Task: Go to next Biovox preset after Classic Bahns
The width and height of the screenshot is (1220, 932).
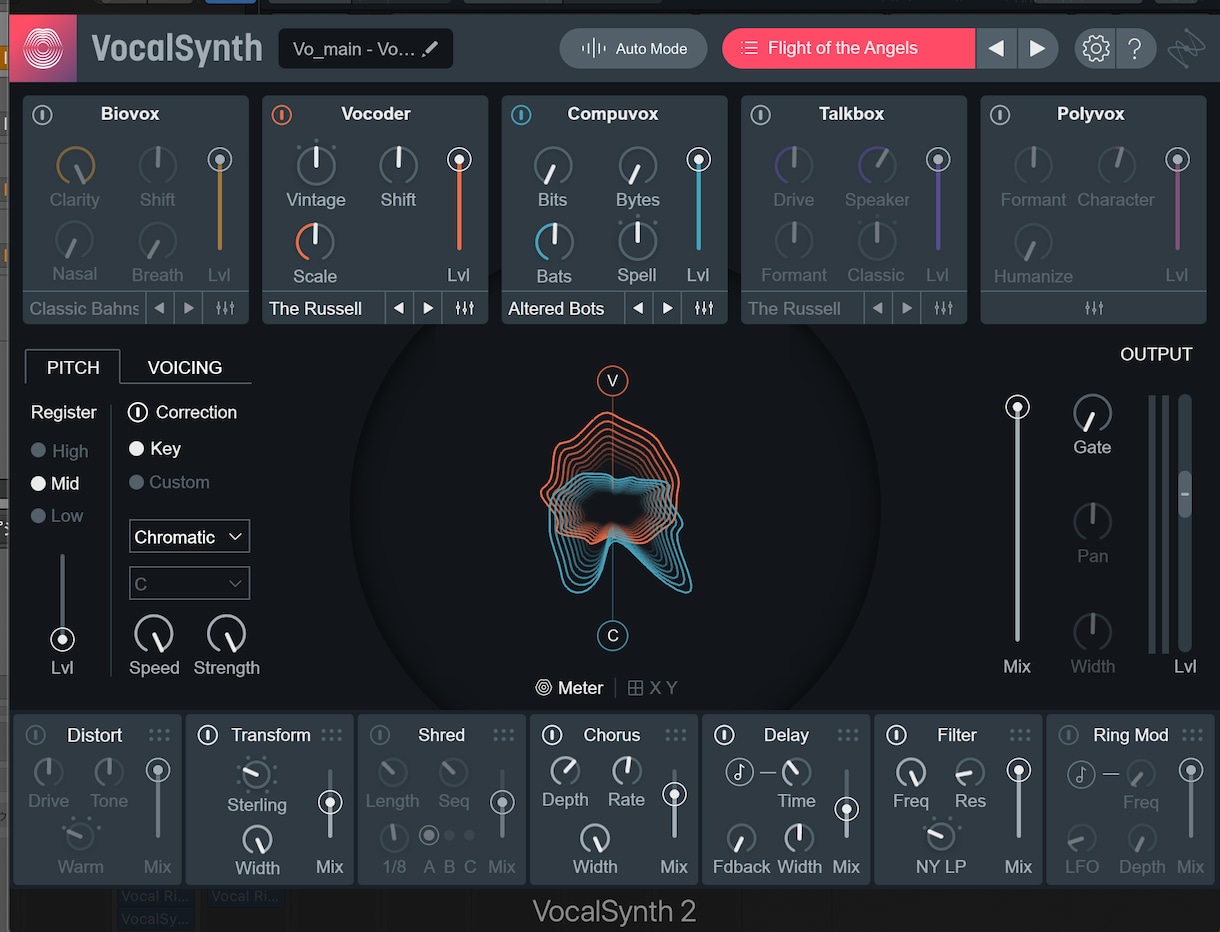Action: (188, 308)
